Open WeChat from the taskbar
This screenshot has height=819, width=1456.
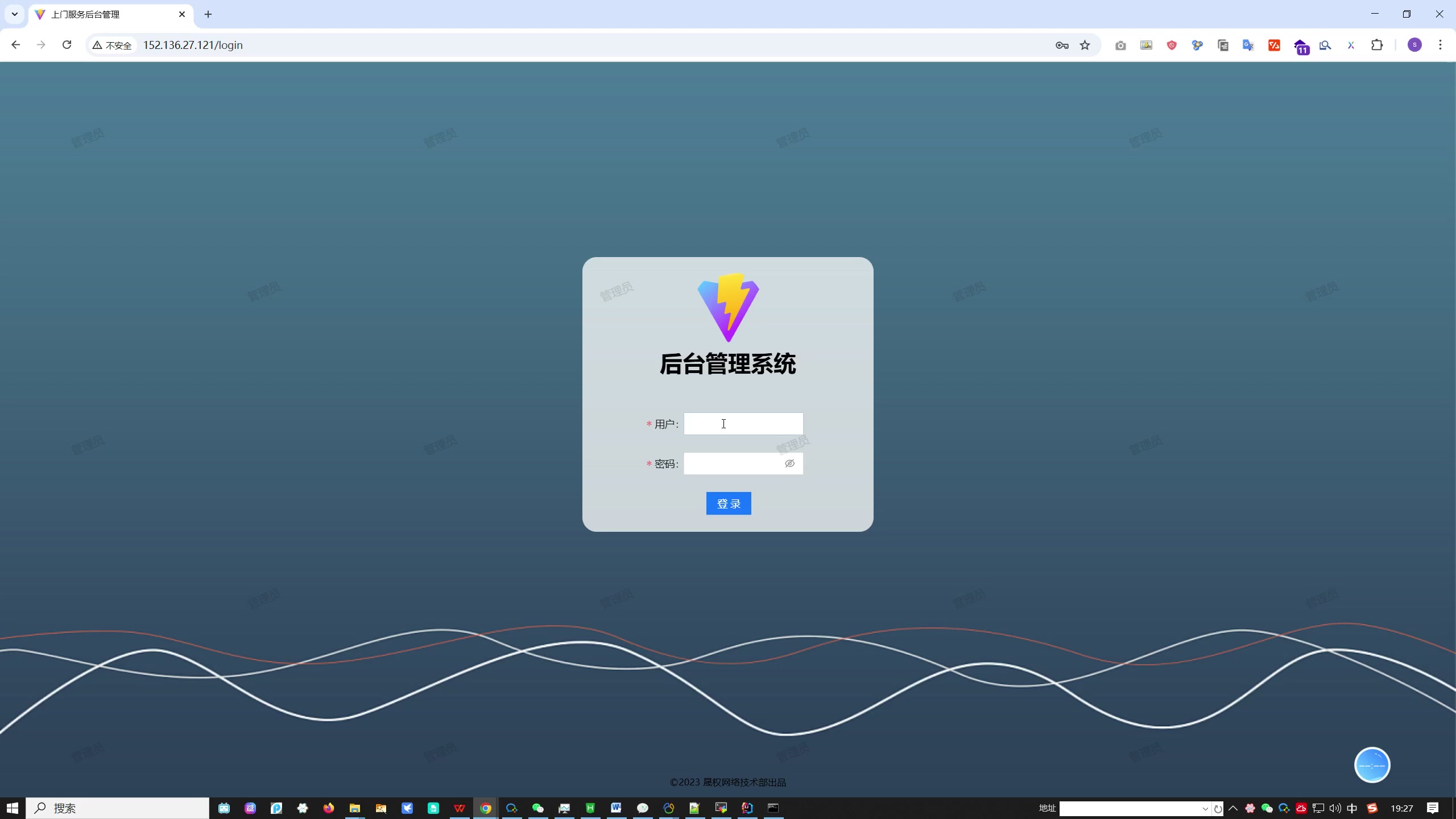538,808
